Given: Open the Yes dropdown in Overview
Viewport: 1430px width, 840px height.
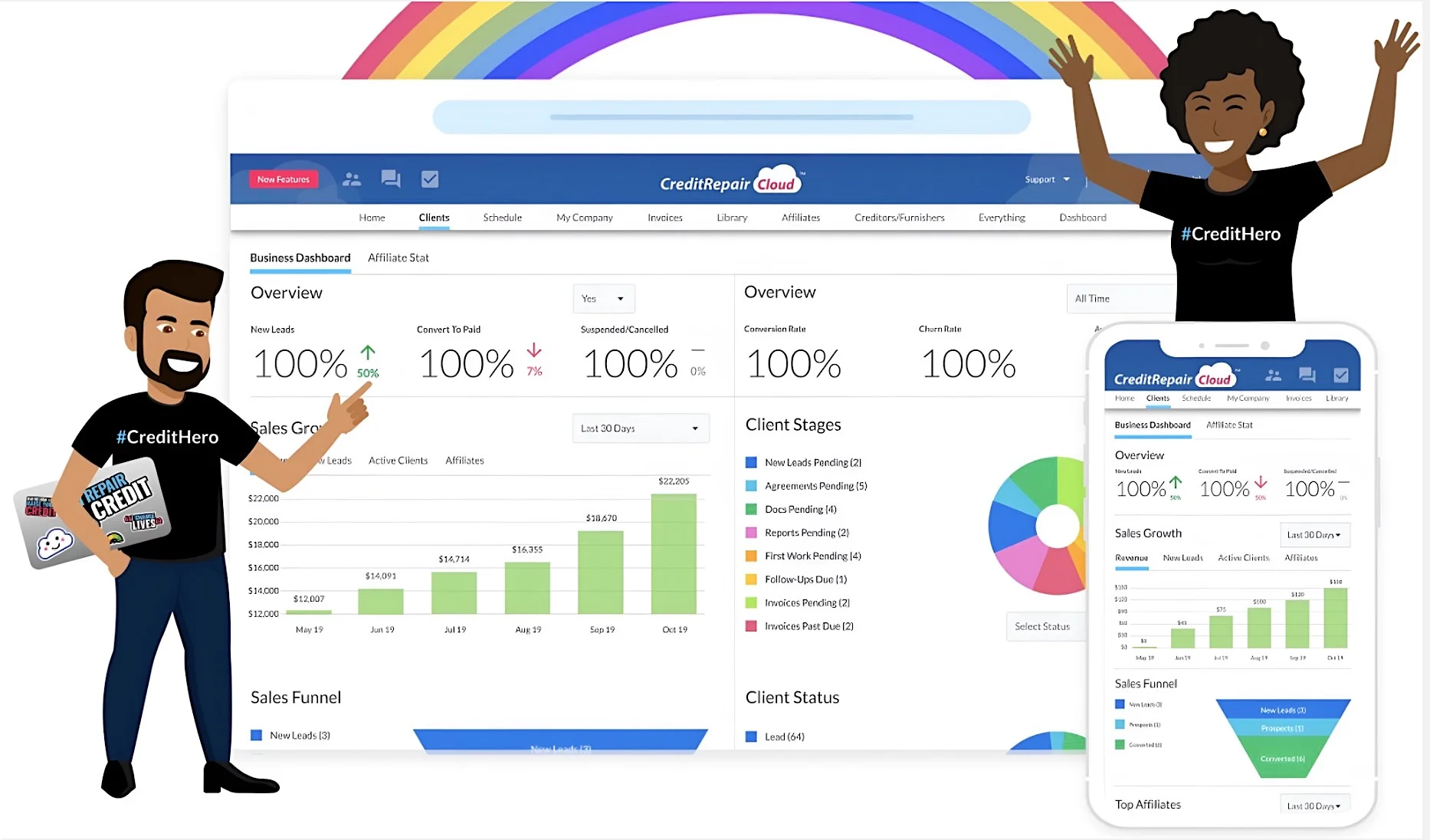Looking at the screenshot, I should click(x=604, y=299).
